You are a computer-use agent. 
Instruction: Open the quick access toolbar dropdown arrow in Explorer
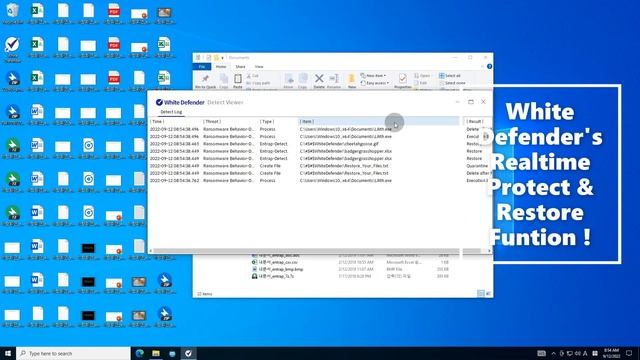[222, 58]
